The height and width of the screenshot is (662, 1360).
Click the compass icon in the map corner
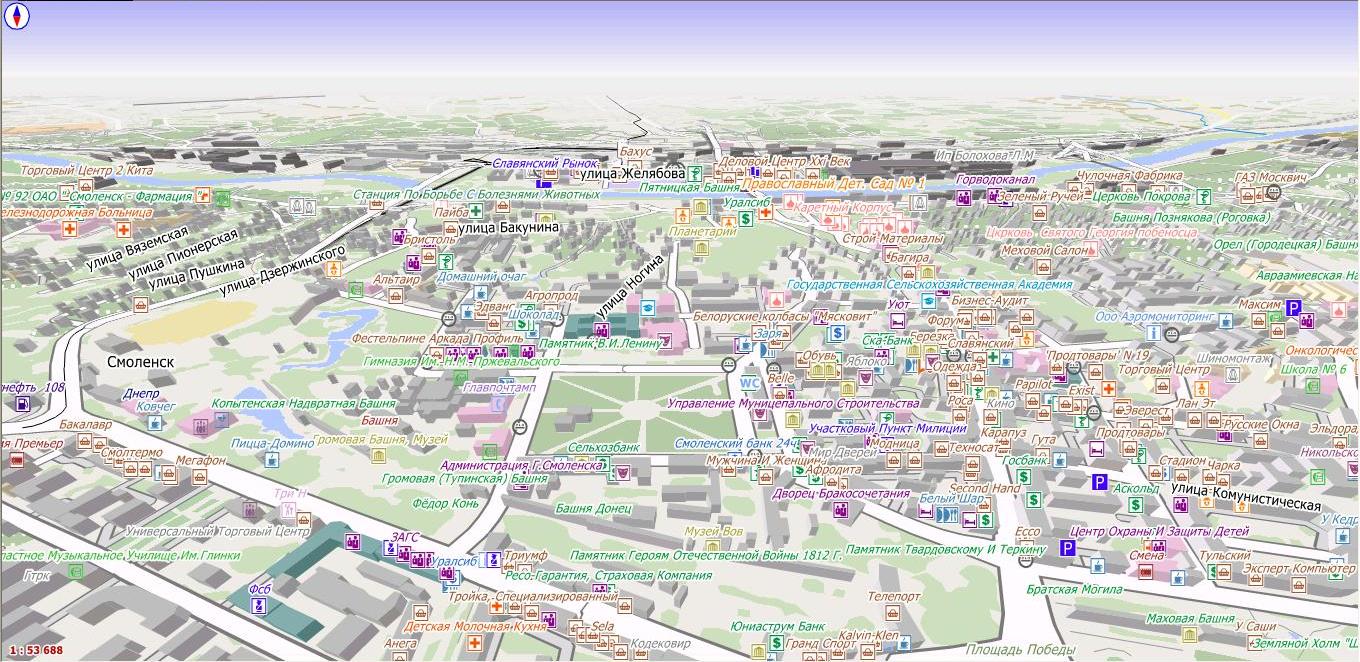18,16
